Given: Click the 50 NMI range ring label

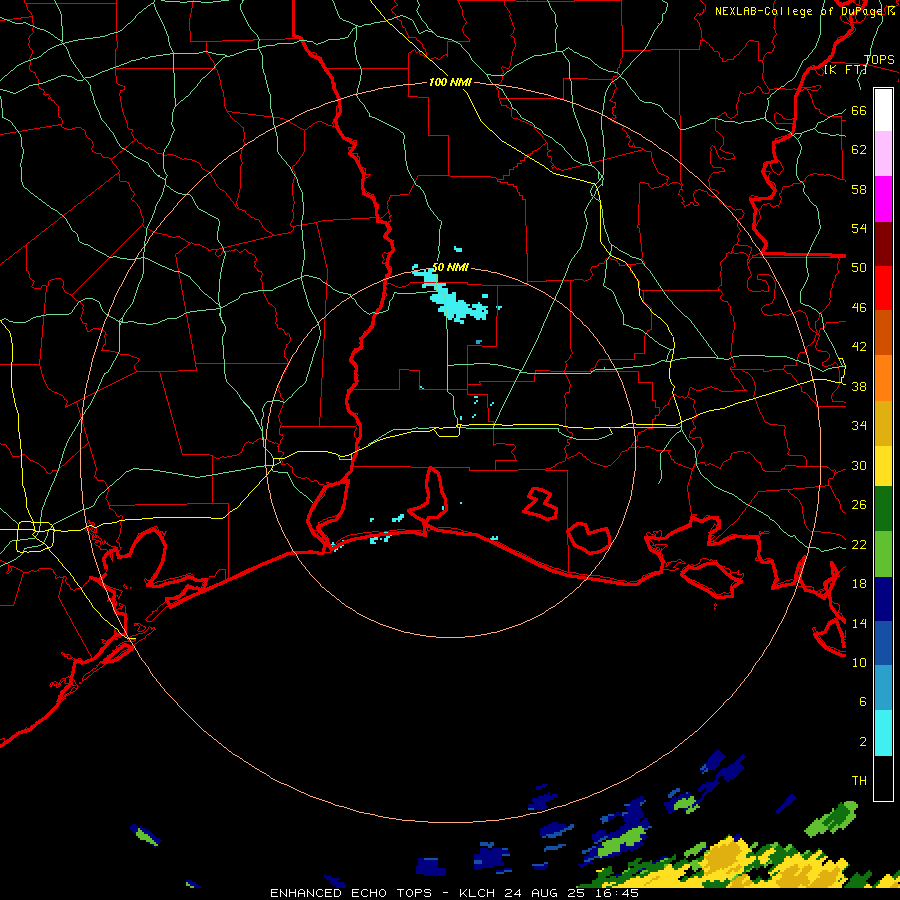Looking at the screenshot, I should tap(450, 267).
